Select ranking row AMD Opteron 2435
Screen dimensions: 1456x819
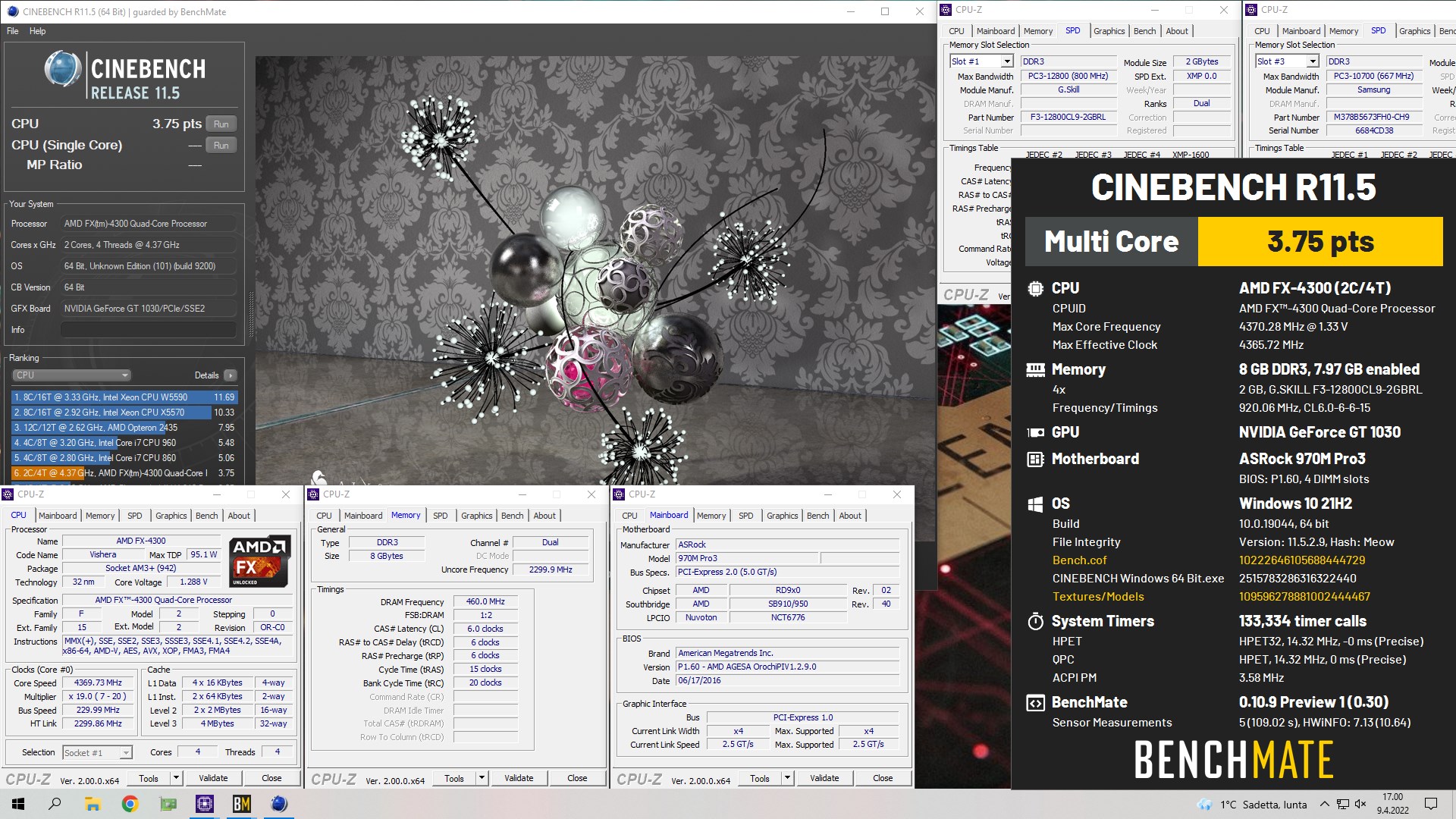coord(124,428)
